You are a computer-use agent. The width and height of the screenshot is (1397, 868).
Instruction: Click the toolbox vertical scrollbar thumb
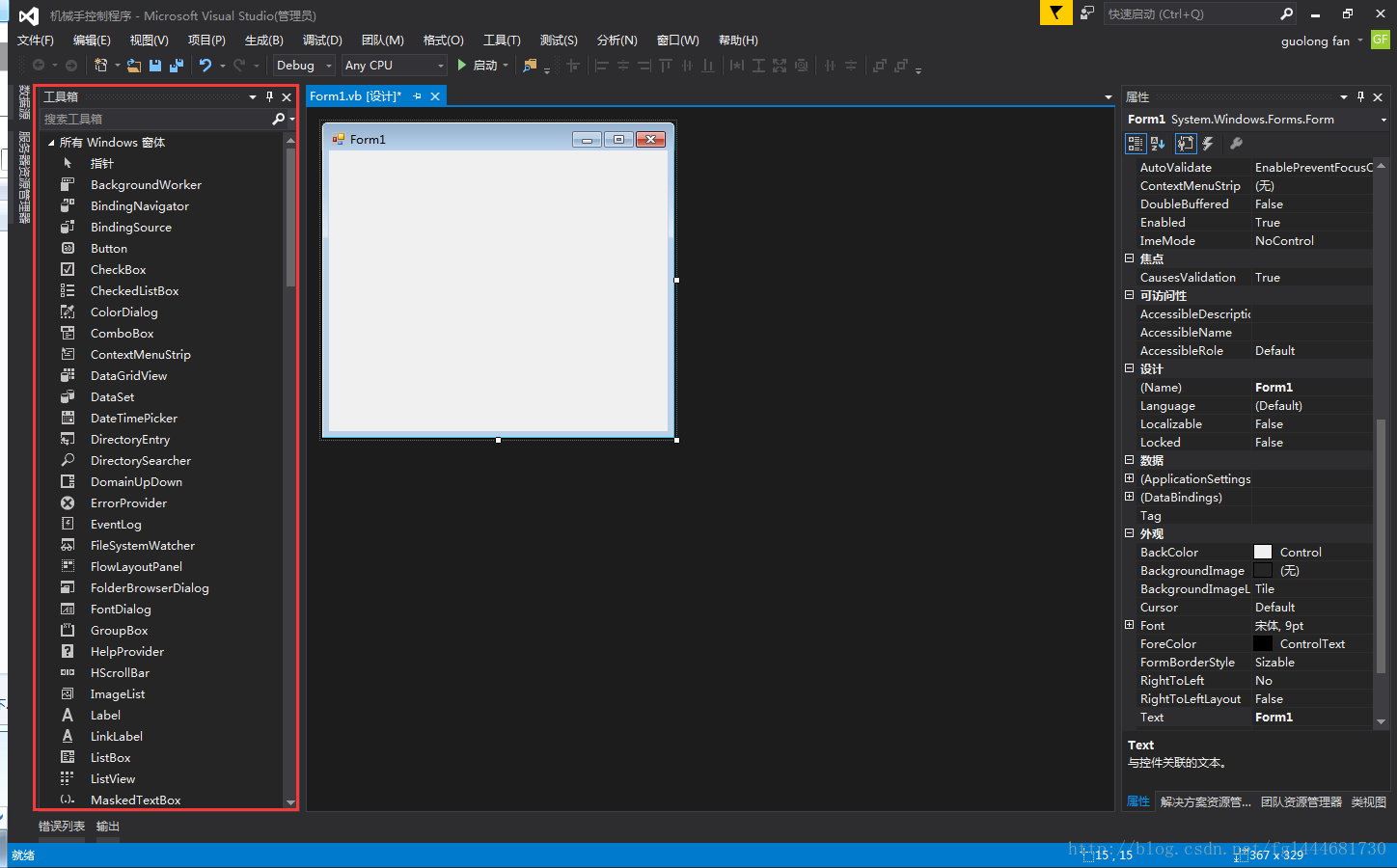pyautogui.click(x=290, y=217)
